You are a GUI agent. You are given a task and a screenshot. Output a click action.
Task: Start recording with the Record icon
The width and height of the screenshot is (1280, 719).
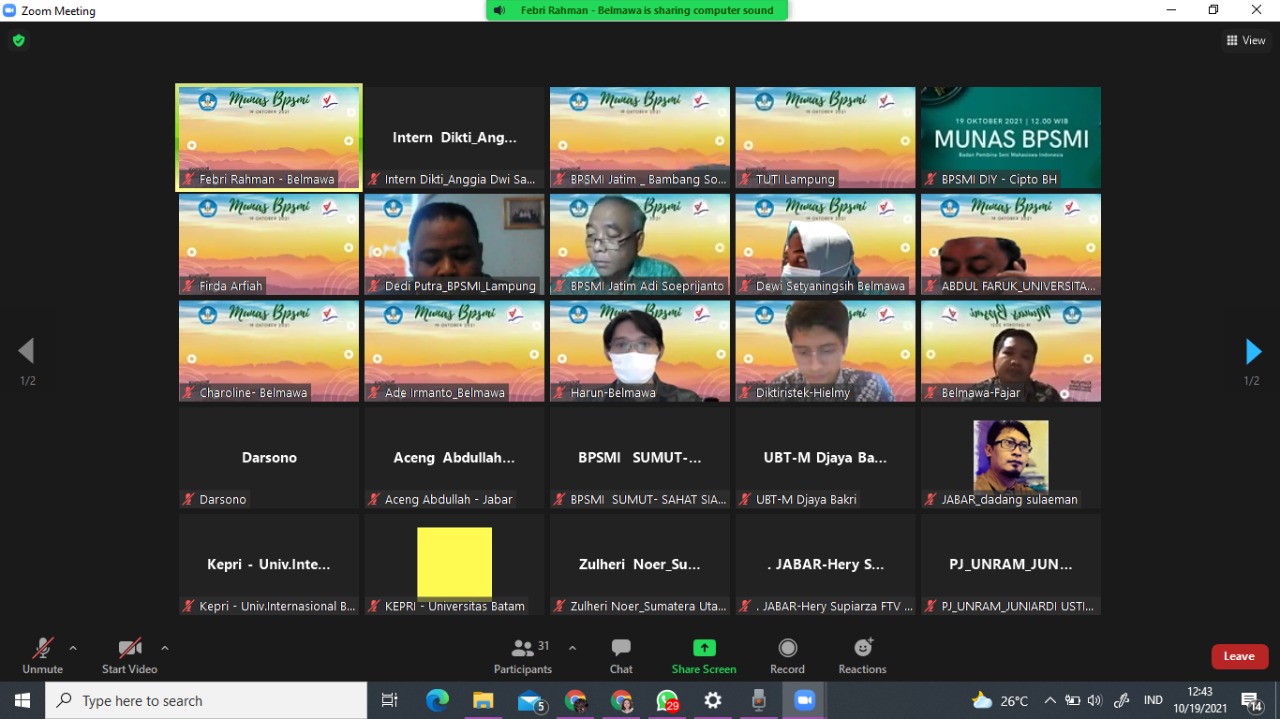point(787,648)
